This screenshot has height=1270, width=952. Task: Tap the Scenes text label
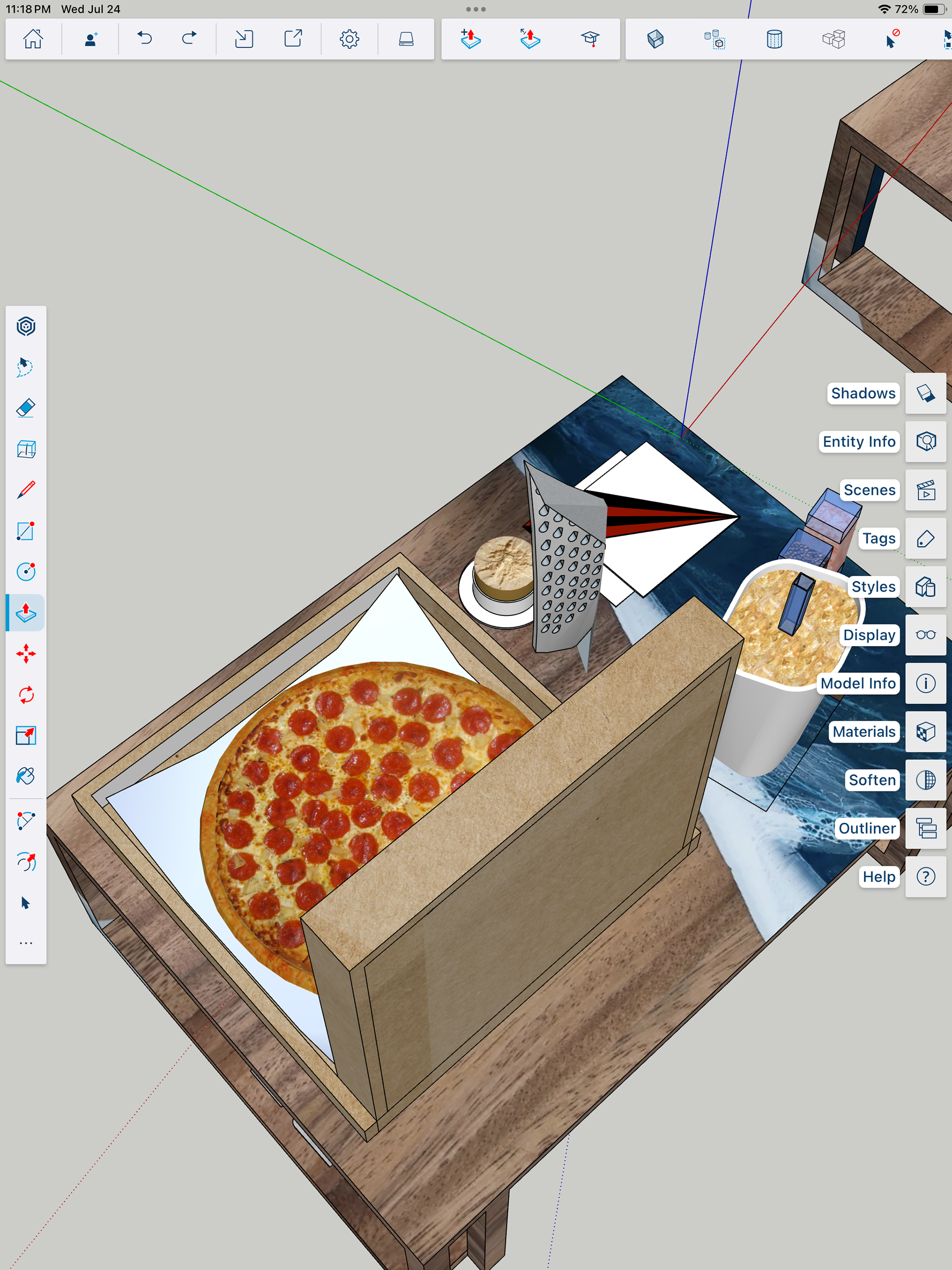pos(869,490)
